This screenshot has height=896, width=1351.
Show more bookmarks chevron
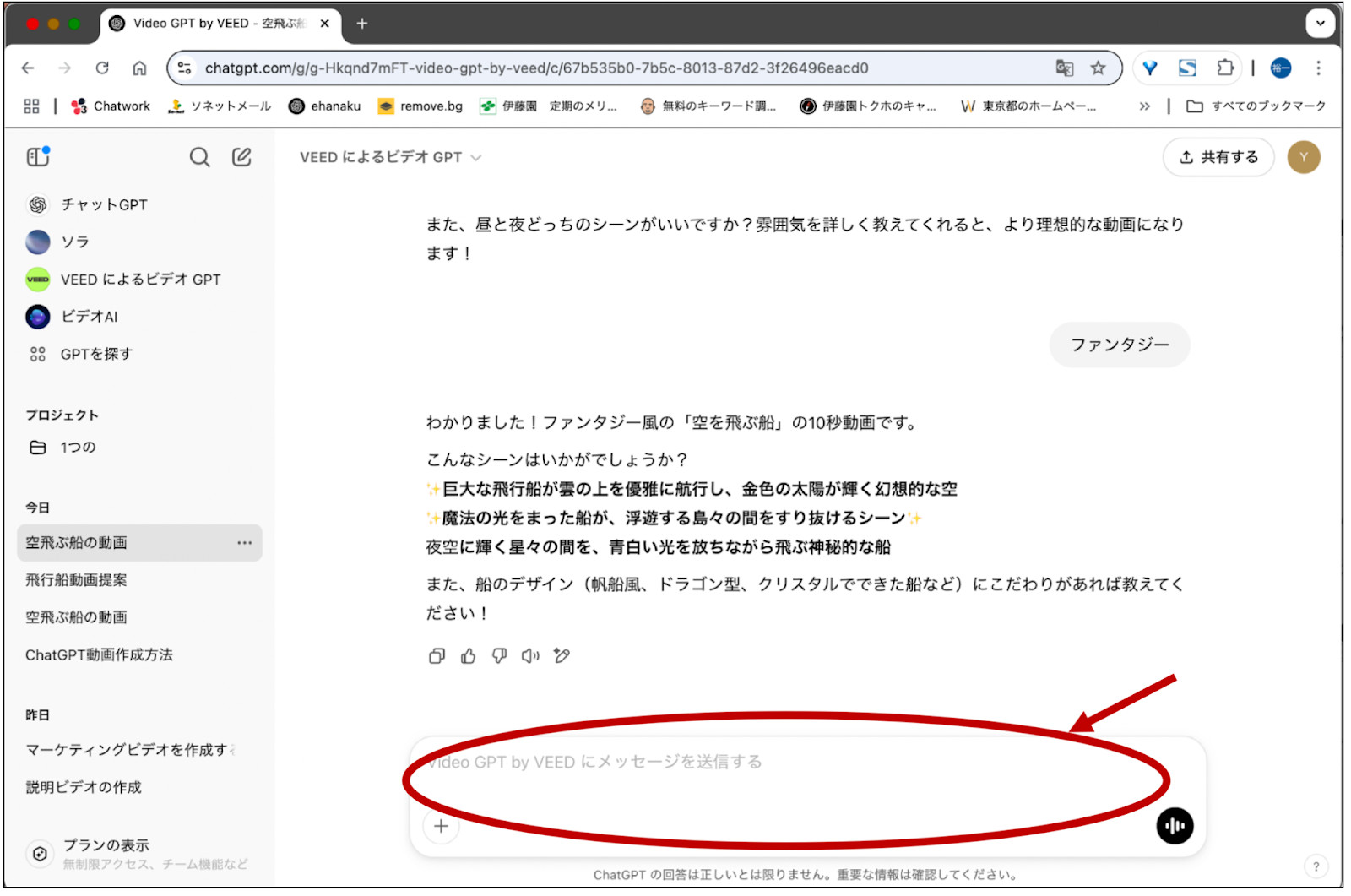tap(1144, 106)
